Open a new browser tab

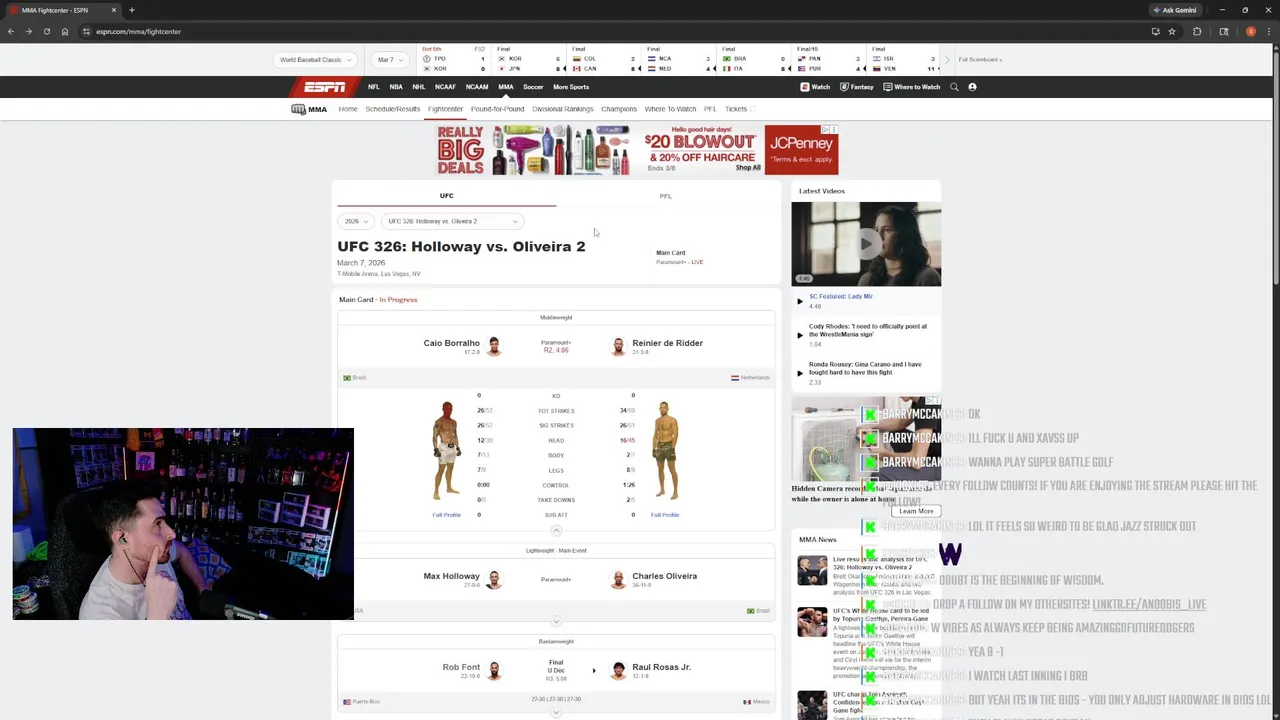[131, 10]
